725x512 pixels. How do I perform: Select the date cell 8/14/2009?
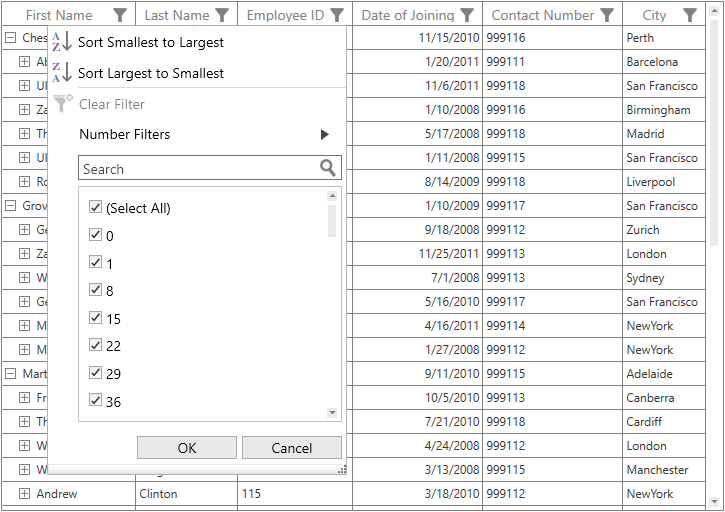(418, 181)
